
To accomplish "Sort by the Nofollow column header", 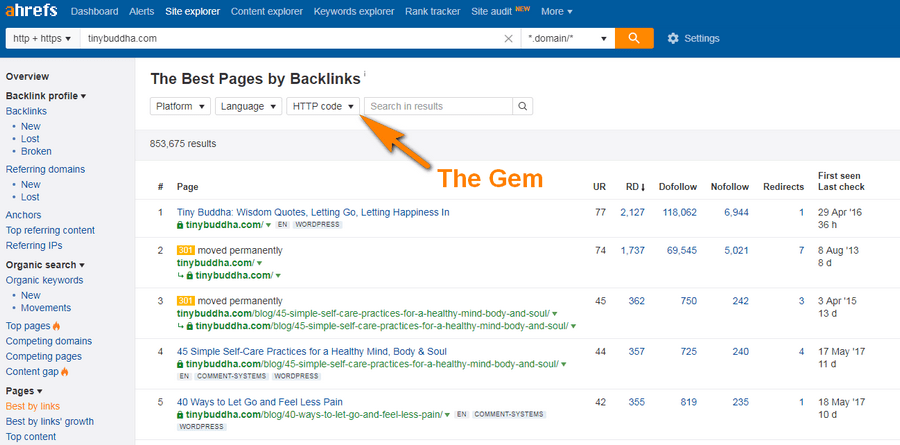I will (x=730, y=187).
